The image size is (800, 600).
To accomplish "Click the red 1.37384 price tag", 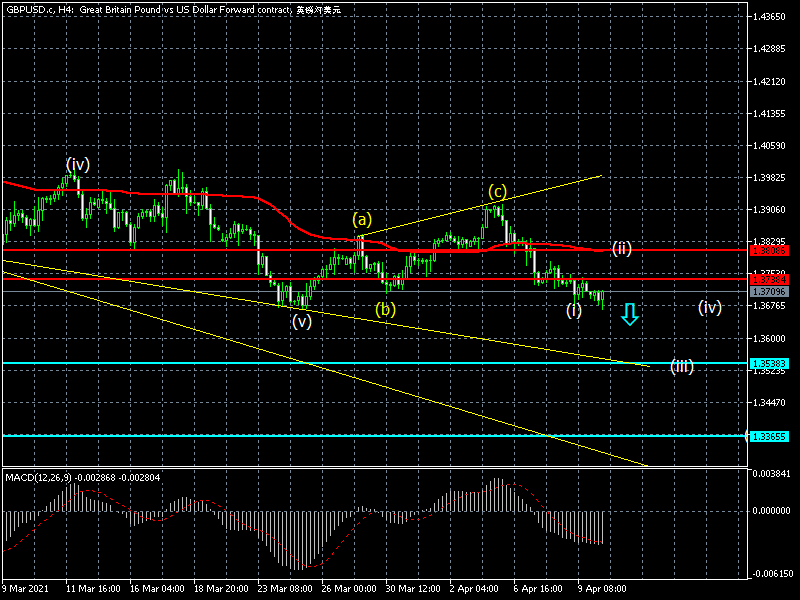I will [x=768, y=279].
